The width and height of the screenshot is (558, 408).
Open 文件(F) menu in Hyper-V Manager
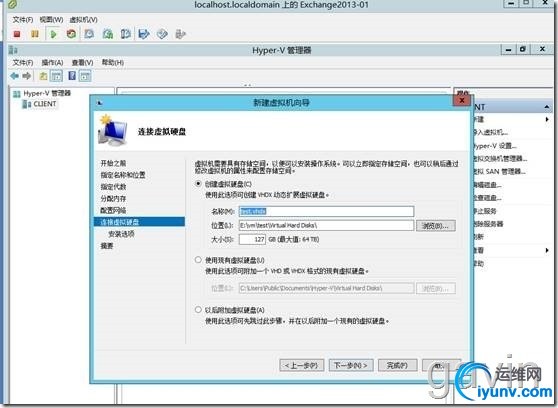pos(23,63)
